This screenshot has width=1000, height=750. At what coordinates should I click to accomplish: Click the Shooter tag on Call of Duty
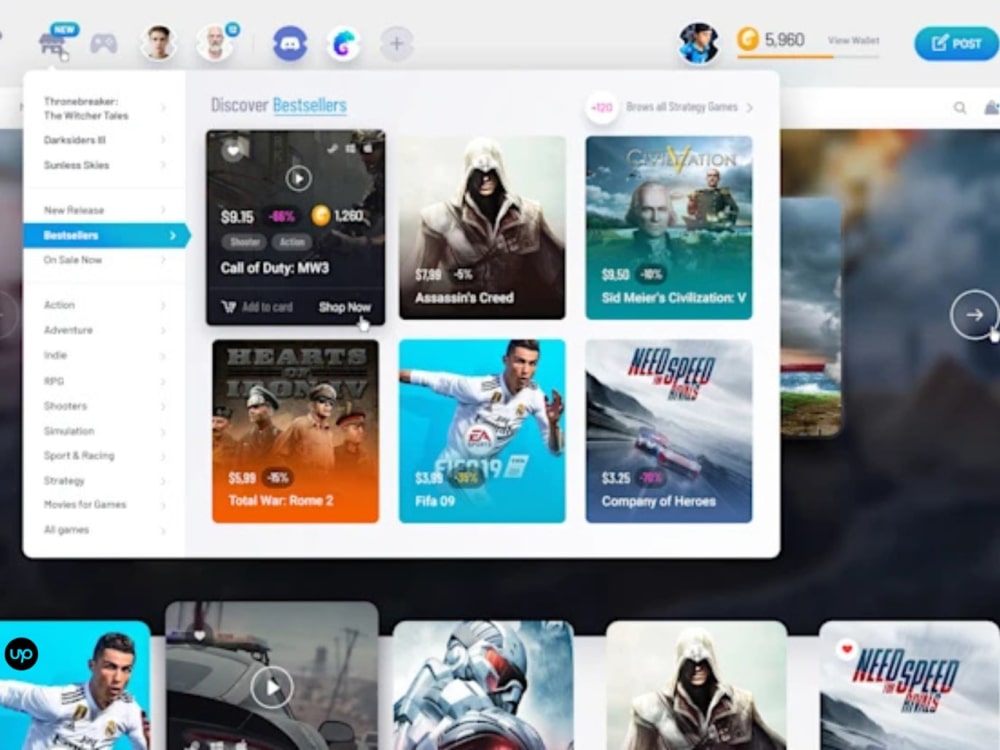click(245, 242)
